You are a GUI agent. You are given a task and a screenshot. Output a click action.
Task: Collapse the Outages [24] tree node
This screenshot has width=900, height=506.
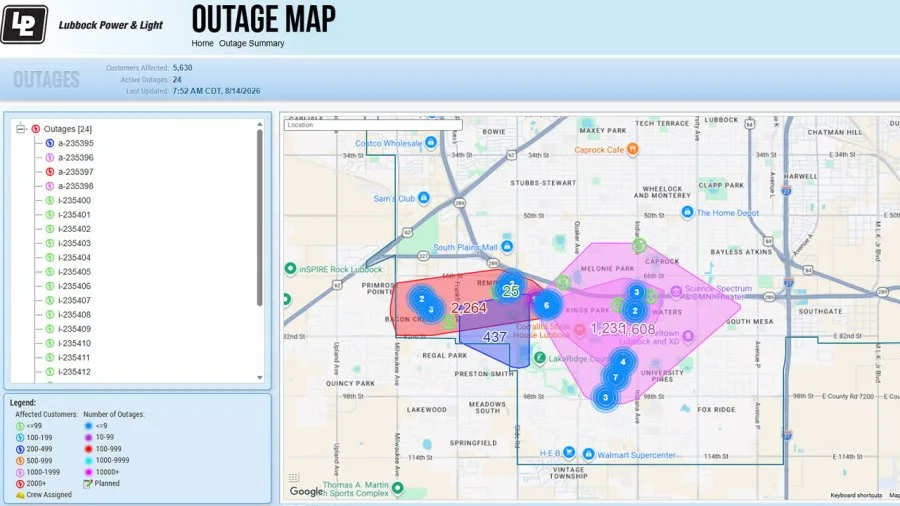coord(20,129)
